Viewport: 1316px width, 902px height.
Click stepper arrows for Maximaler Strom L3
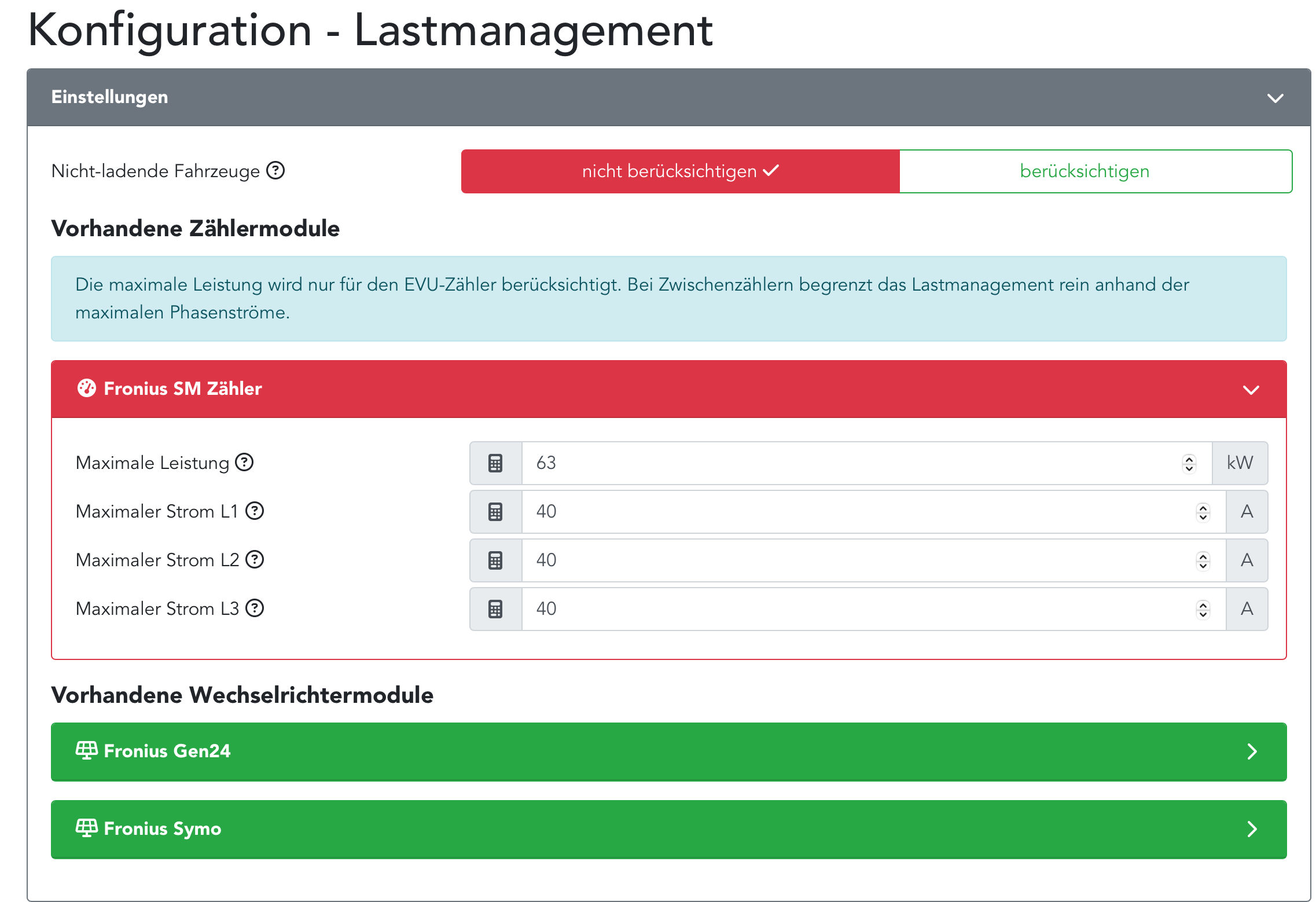tap(1203, 609)
